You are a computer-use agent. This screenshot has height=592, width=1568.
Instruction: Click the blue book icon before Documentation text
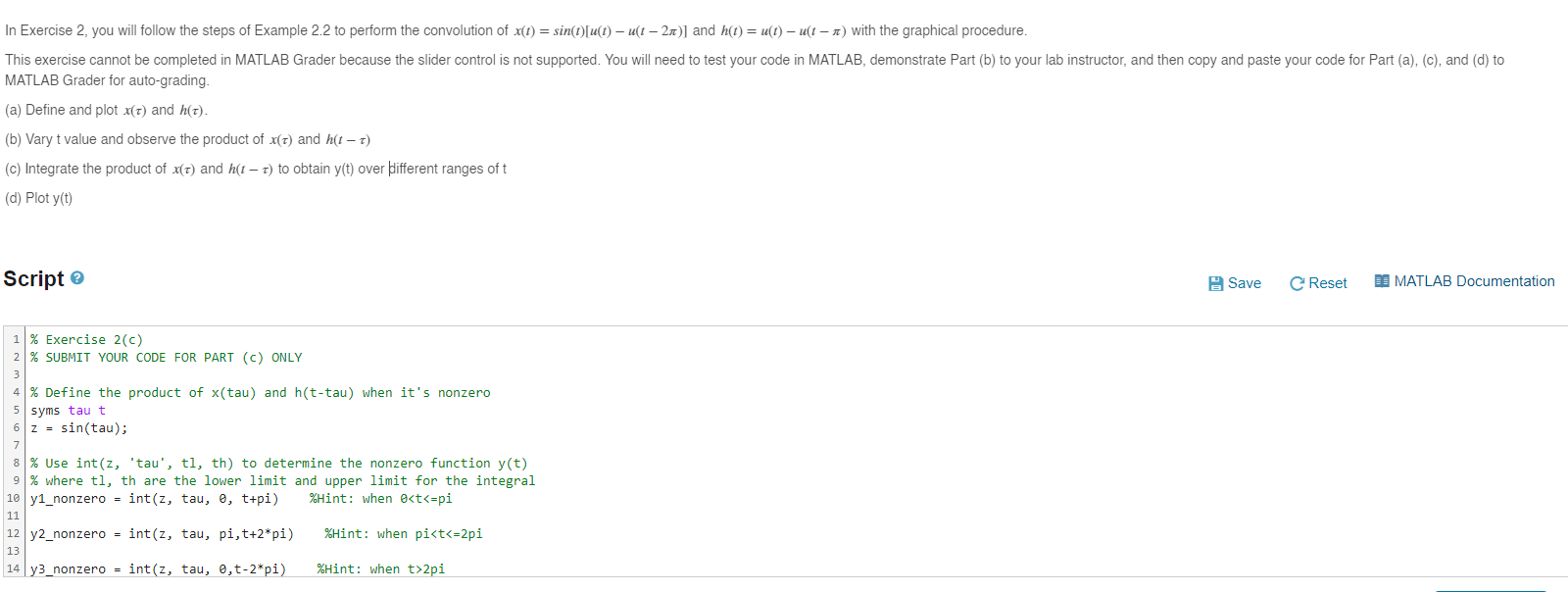(x=1380, y=281)
